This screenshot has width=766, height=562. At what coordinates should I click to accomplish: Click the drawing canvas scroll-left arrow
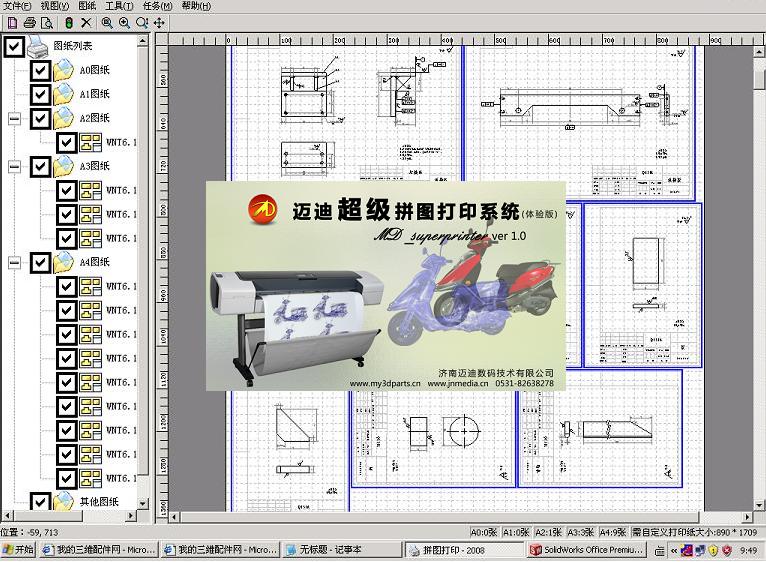tap(174, 517)
